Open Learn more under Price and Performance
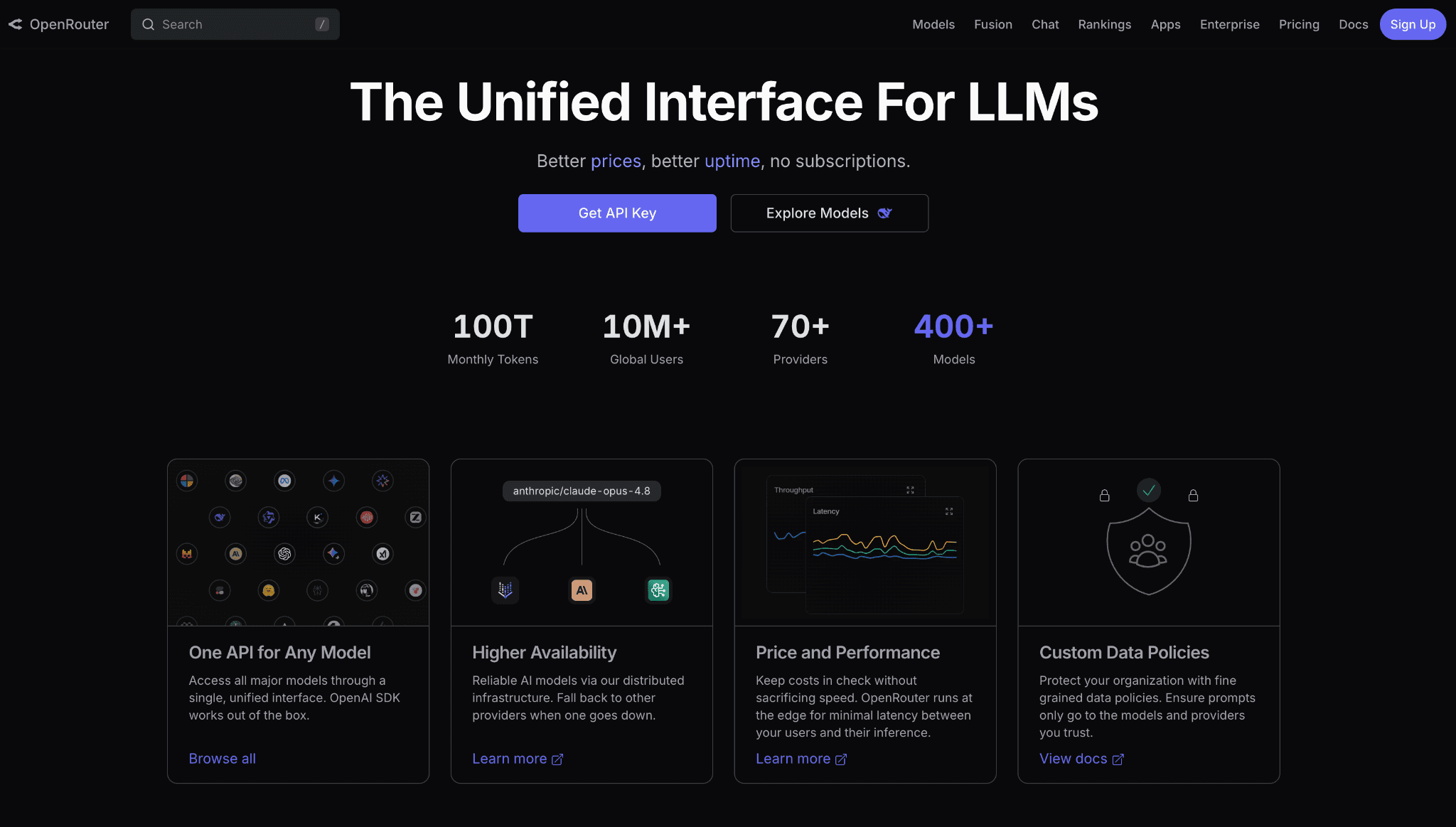The image size is (1456, 827). [x=801, y=759]
